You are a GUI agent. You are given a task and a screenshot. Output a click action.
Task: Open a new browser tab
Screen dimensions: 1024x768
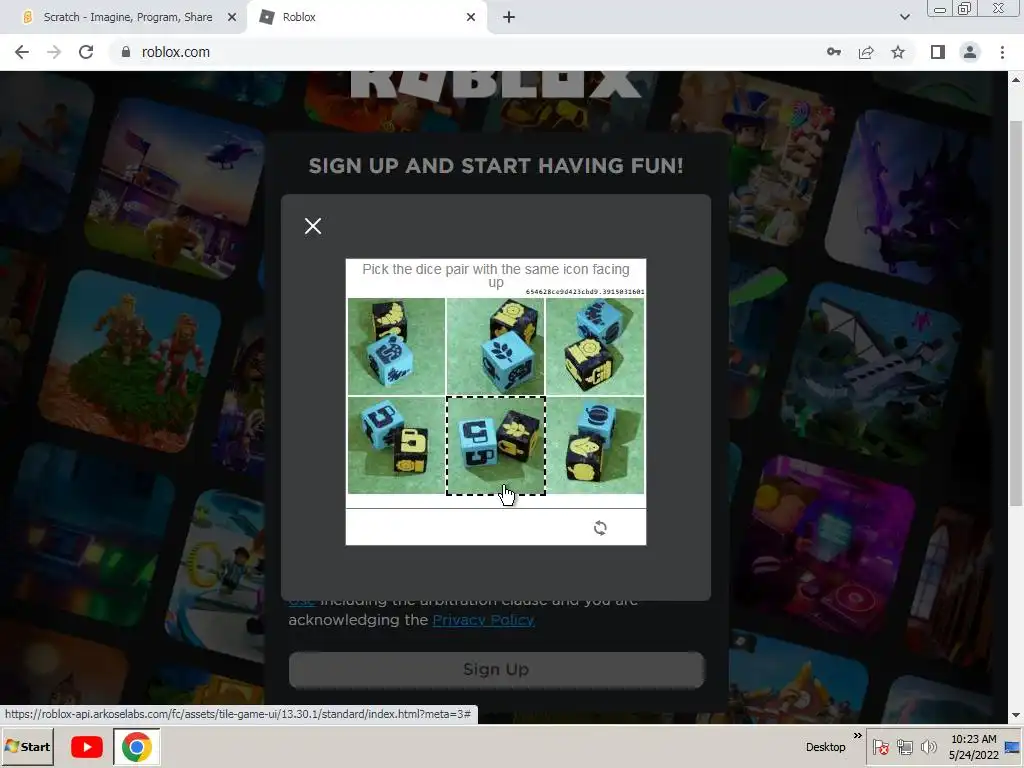tap(509, 17)
